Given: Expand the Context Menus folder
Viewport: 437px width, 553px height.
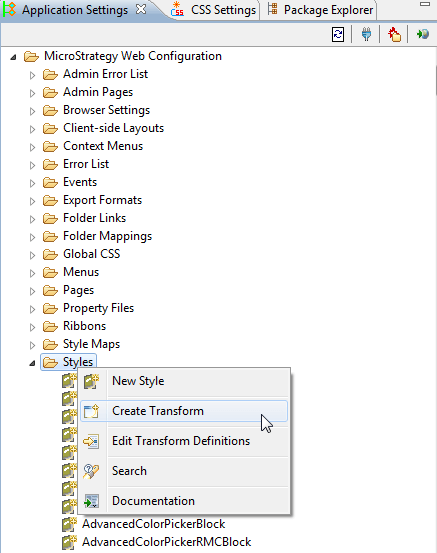Looking at the screenshot, I should [x=32, y=147].
